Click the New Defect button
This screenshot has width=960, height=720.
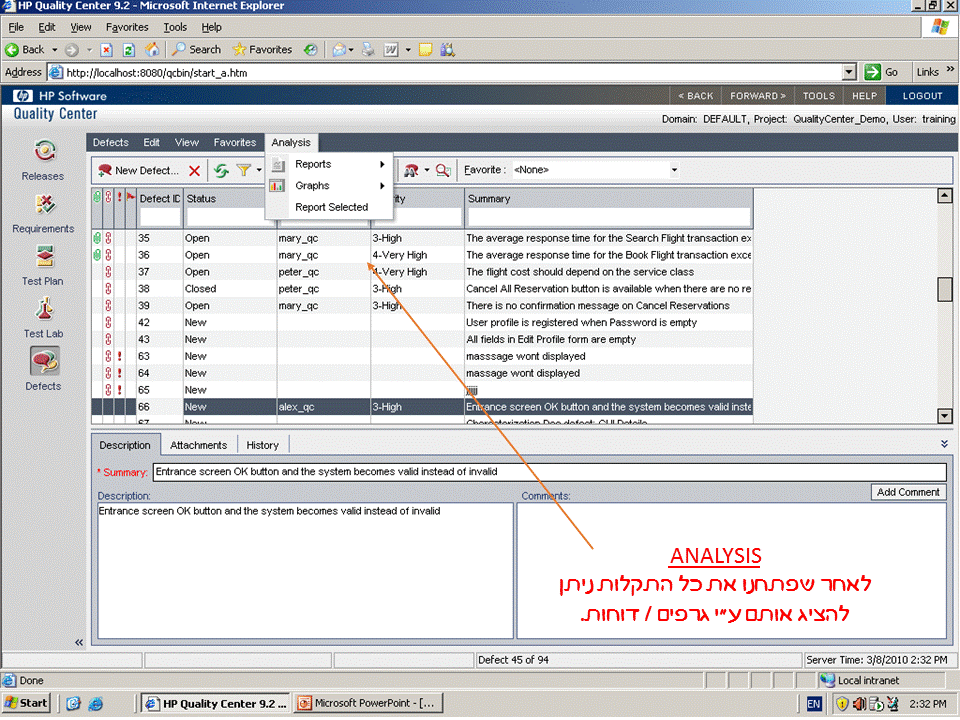pos(138,171)
